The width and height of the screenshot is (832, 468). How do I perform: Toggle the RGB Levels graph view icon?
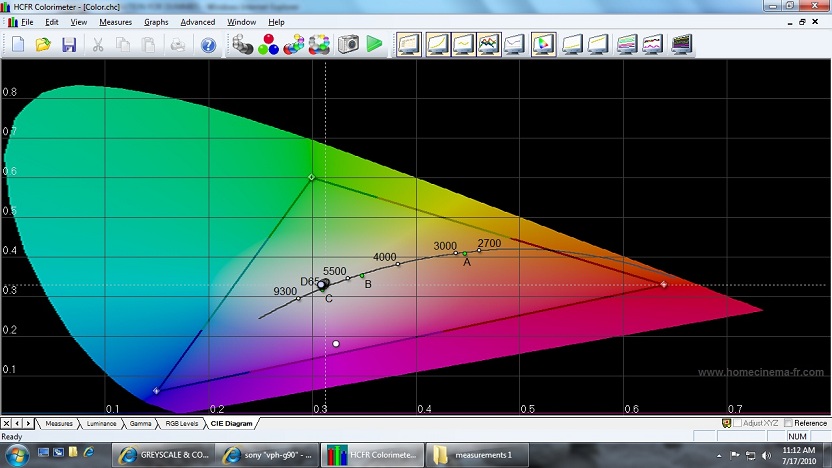(489, 45)
